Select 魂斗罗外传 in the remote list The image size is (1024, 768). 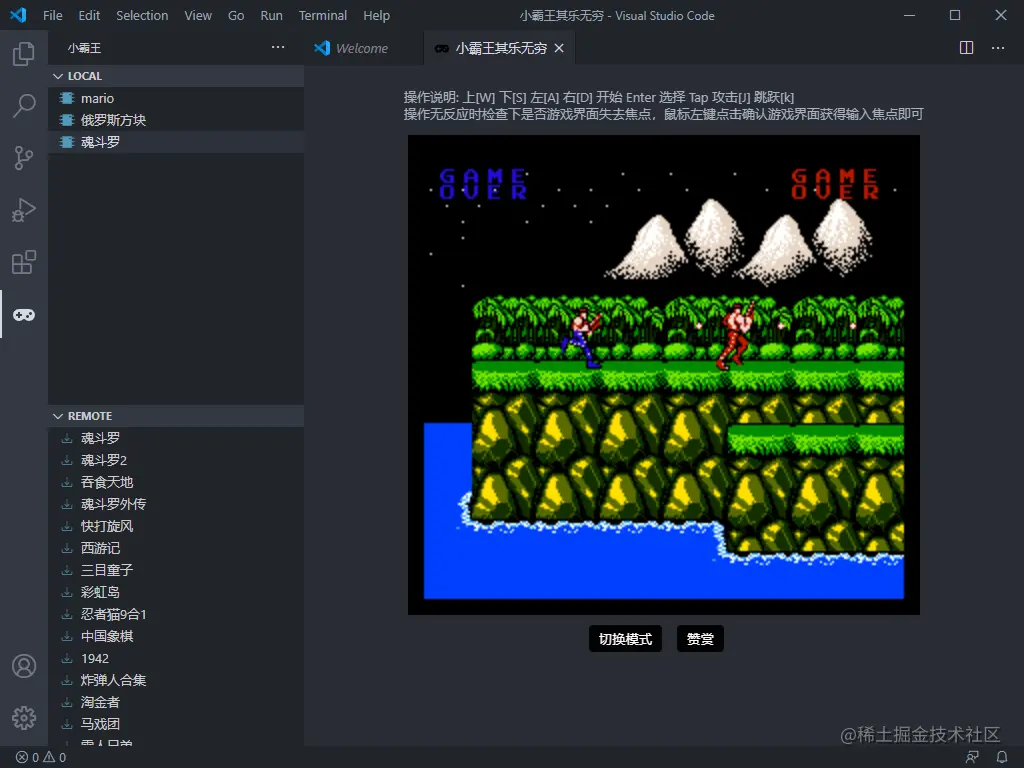click(x=176, y=504)
